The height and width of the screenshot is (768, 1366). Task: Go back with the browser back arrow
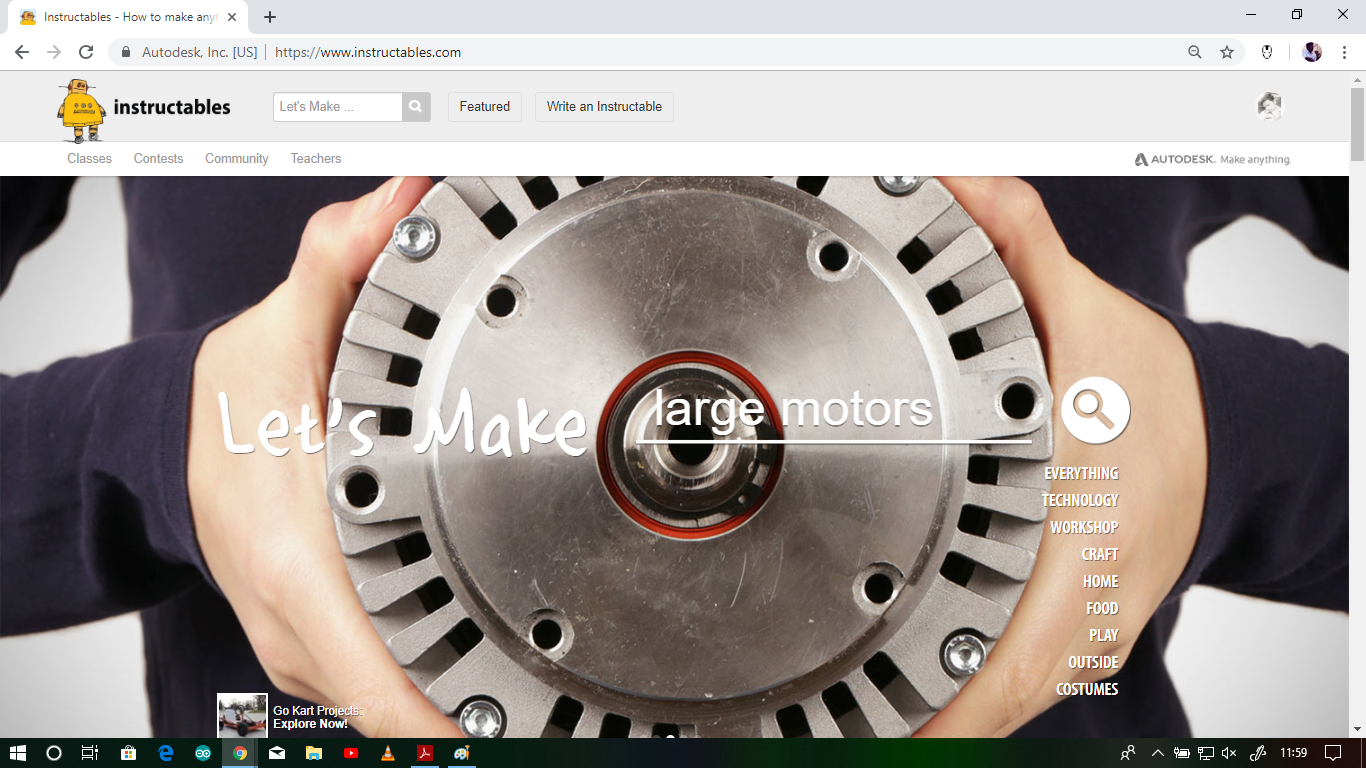point(22,52)
